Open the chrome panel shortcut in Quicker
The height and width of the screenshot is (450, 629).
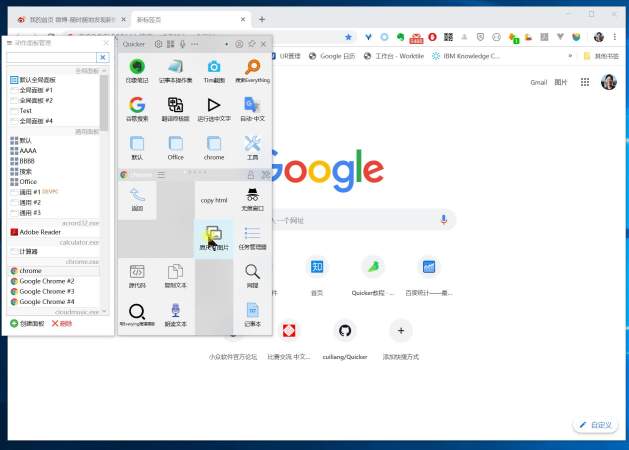pos(214,148)
